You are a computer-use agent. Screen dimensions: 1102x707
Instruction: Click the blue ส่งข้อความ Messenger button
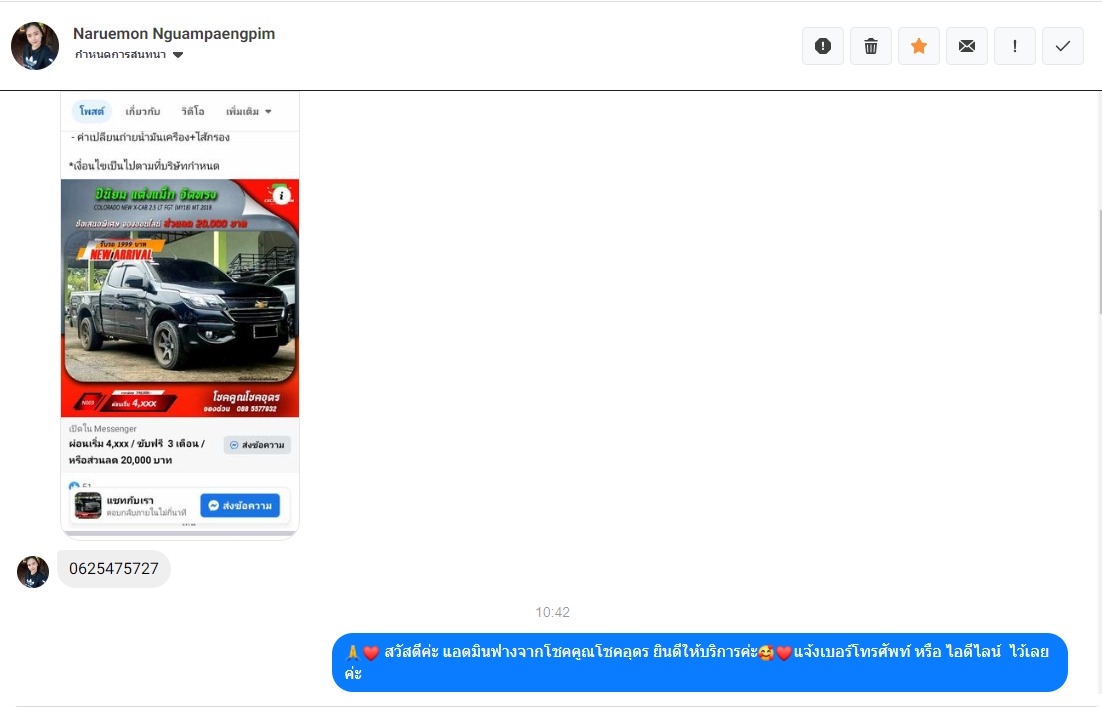pos(240,505)
